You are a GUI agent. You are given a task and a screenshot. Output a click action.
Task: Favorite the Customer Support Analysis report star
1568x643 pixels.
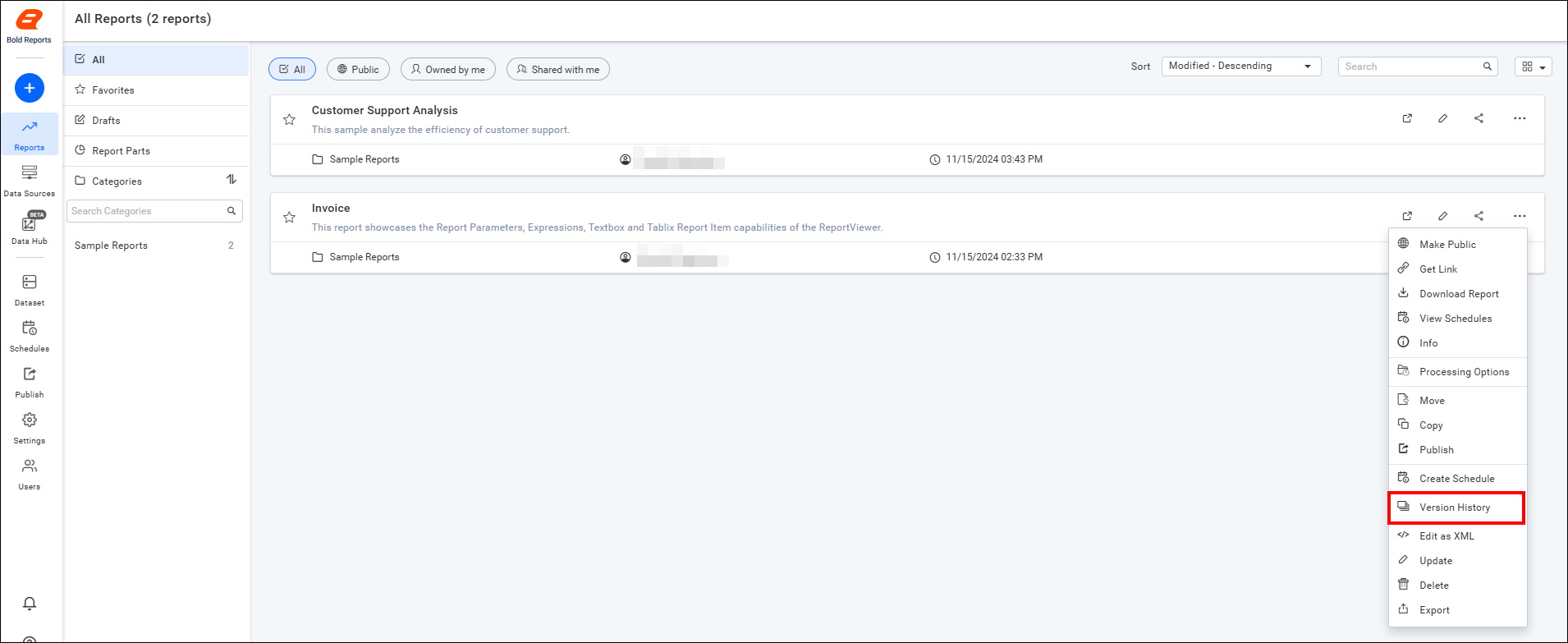pyautogui.click(x=289, y=120)
